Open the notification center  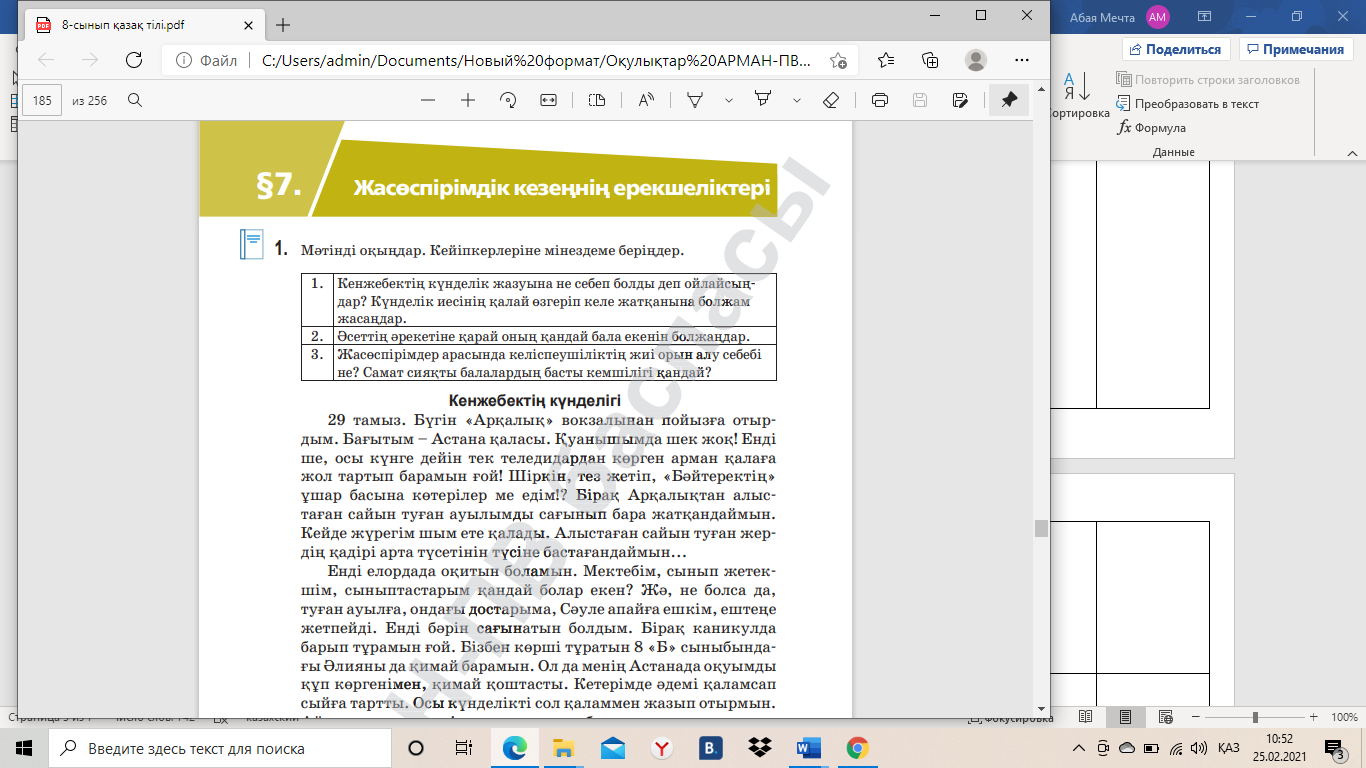1333,748
